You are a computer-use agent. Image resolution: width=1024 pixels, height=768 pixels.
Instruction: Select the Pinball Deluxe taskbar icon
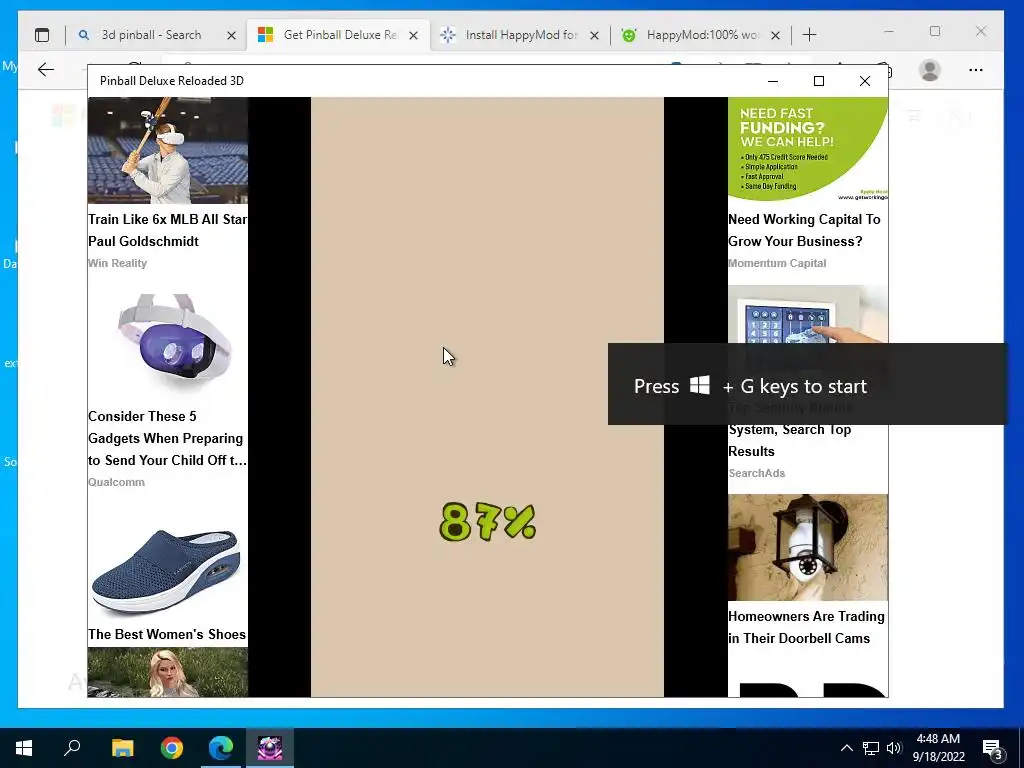[270, 748]
